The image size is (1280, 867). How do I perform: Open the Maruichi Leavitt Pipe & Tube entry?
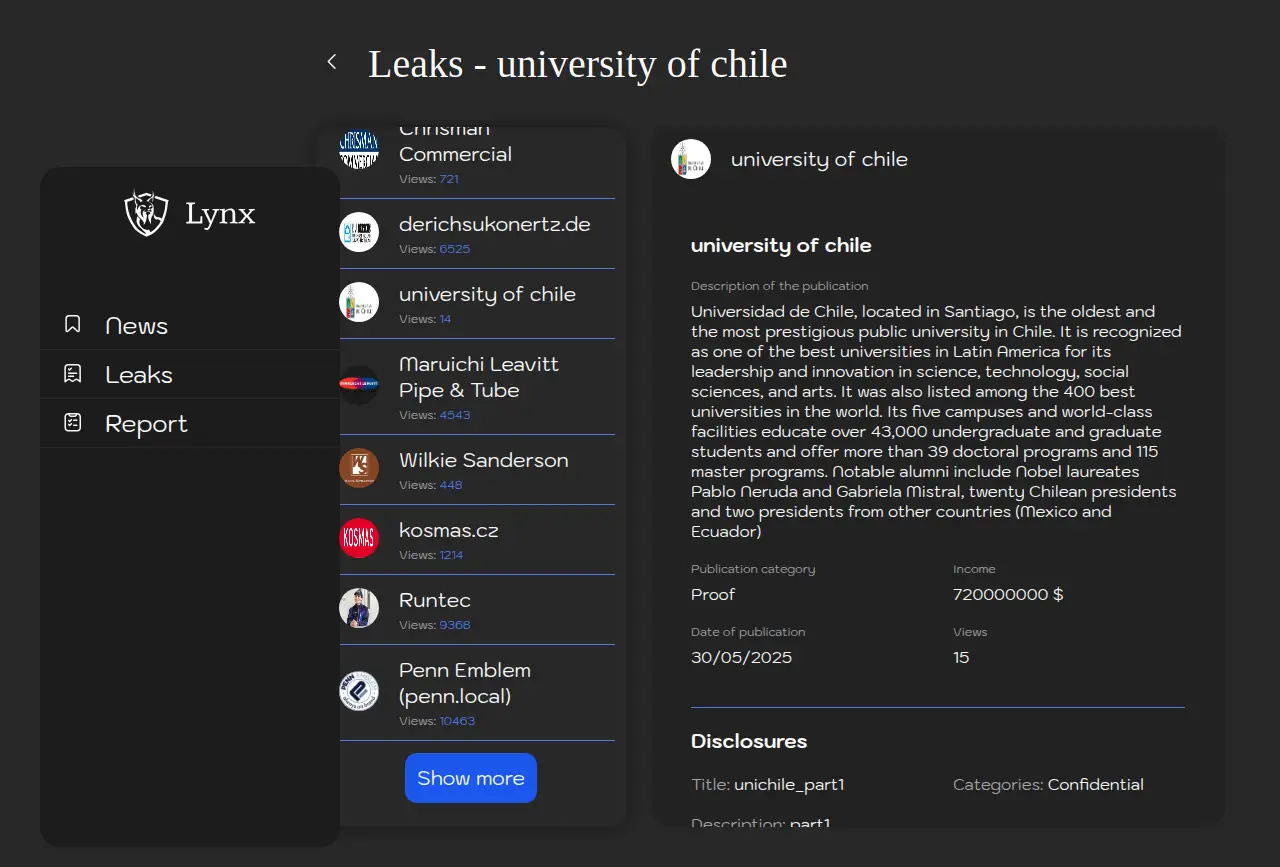coord(479,378)
